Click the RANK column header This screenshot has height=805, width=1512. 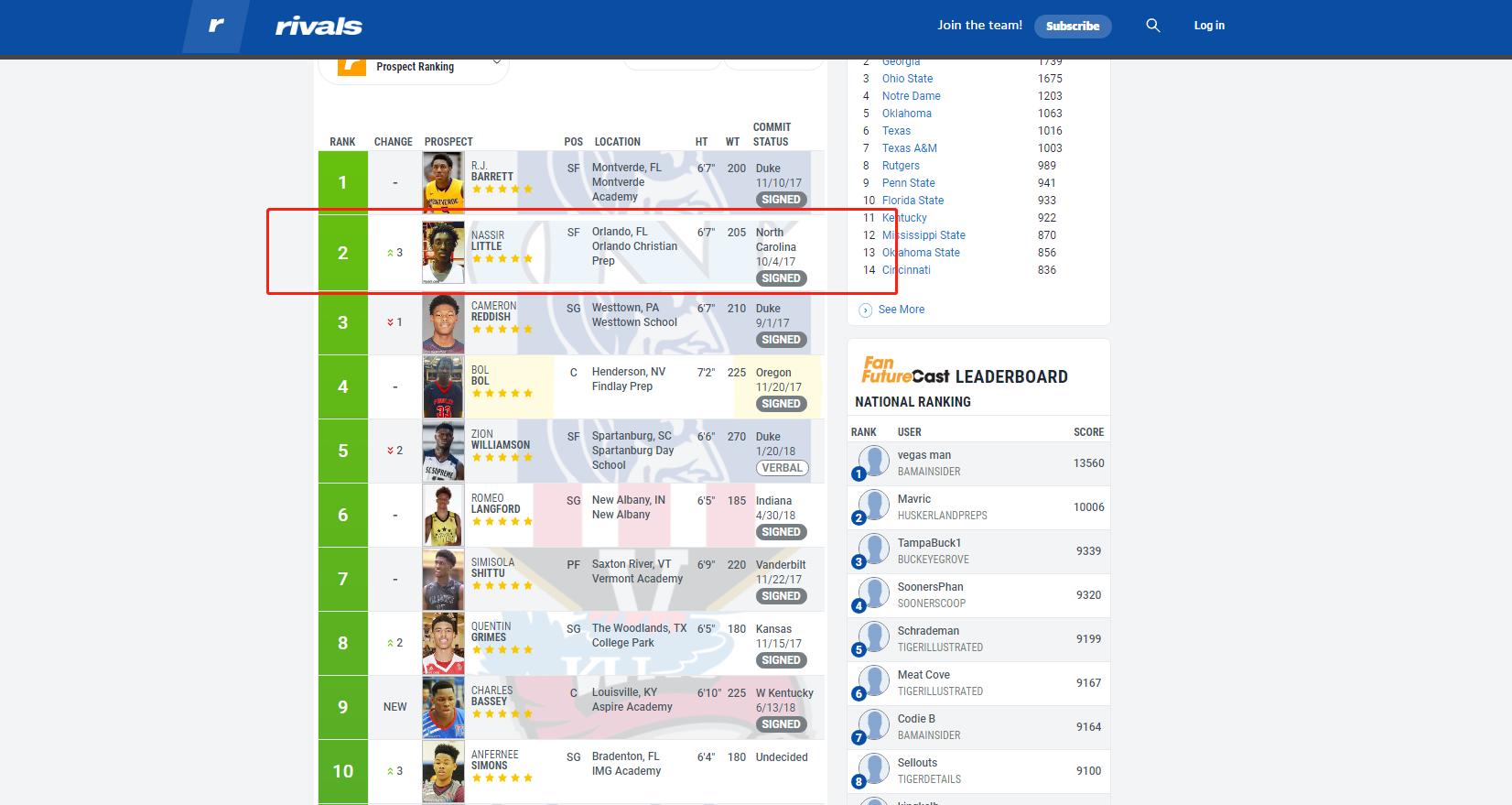pos(343,142)
